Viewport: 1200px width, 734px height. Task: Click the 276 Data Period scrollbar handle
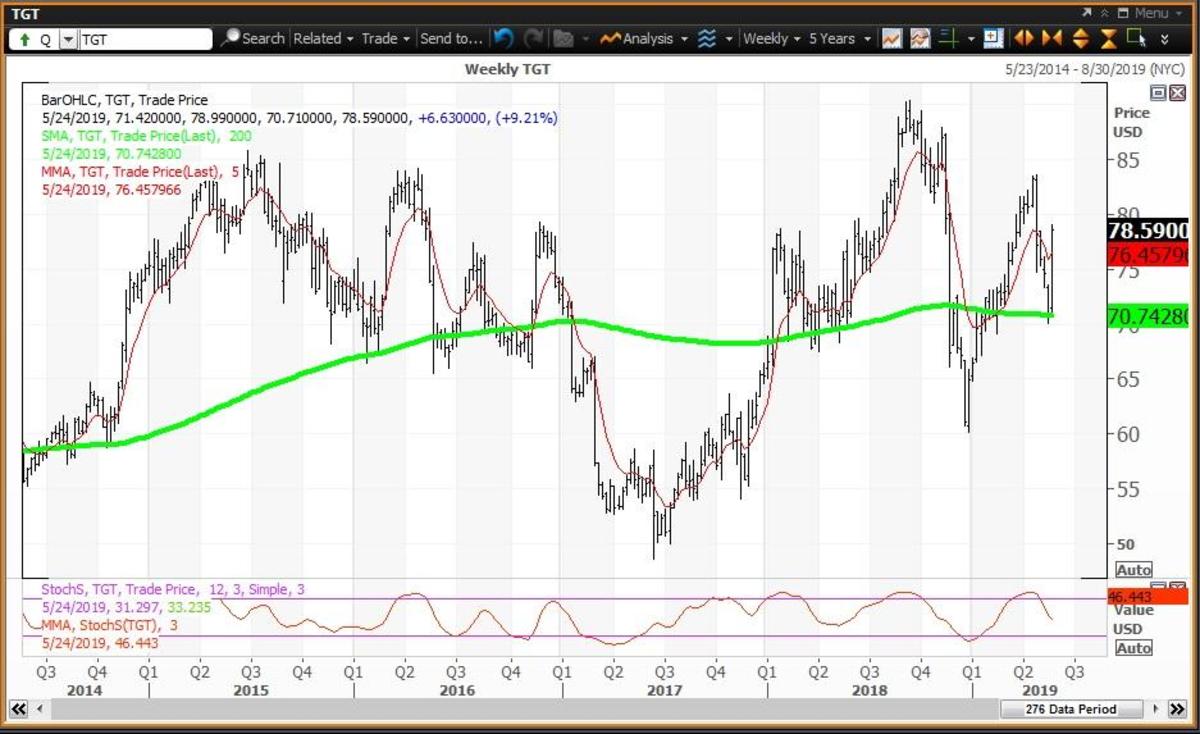1070,709
